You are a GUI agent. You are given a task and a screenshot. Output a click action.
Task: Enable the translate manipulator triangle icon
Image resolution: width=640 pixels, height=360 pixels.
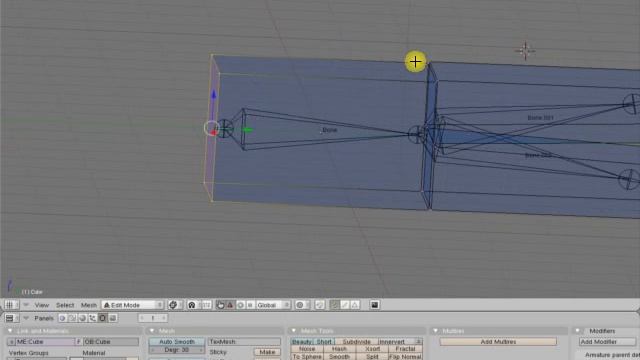(230, 305)
